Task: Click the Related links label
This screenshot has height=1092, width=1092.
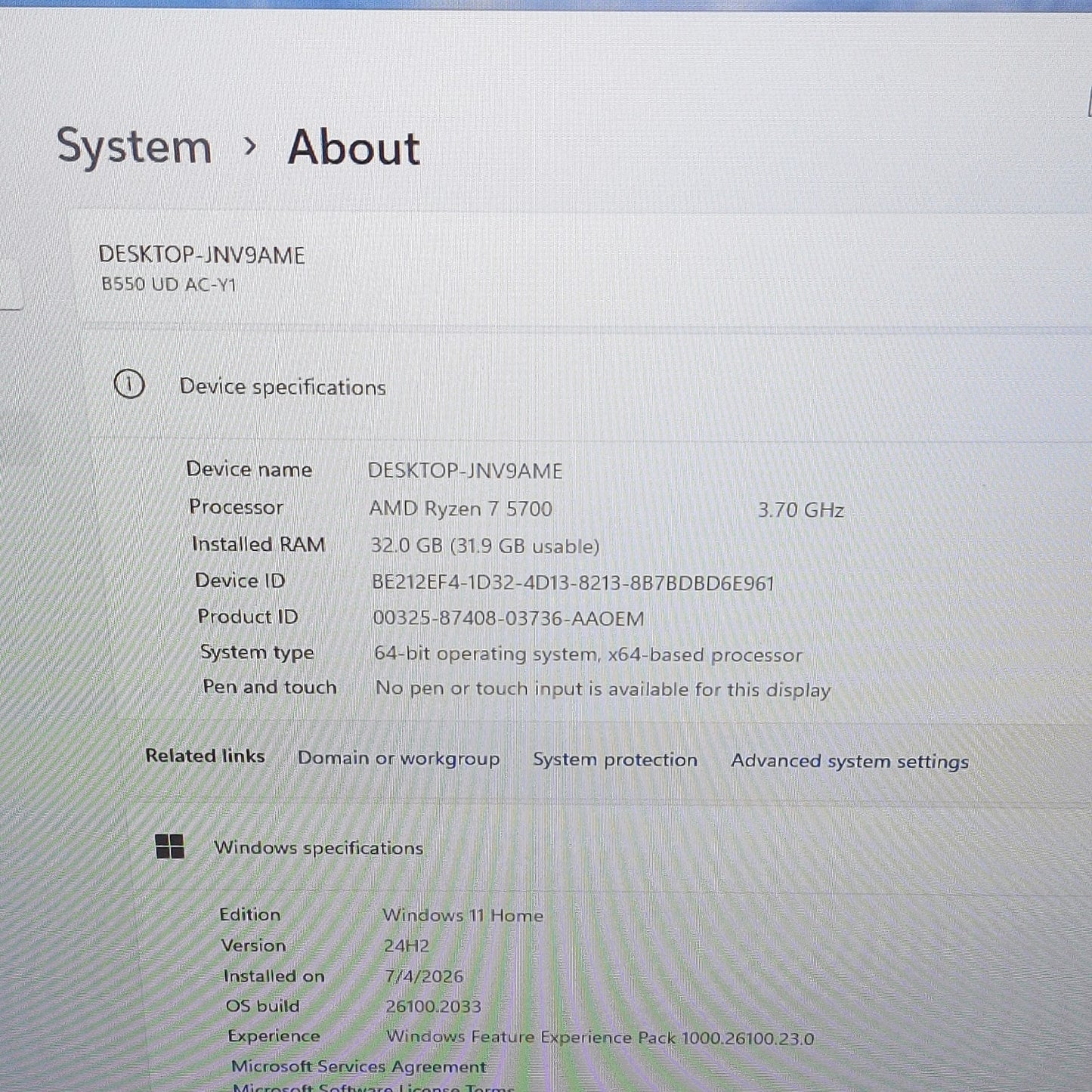Action: [x=205, y=756]
